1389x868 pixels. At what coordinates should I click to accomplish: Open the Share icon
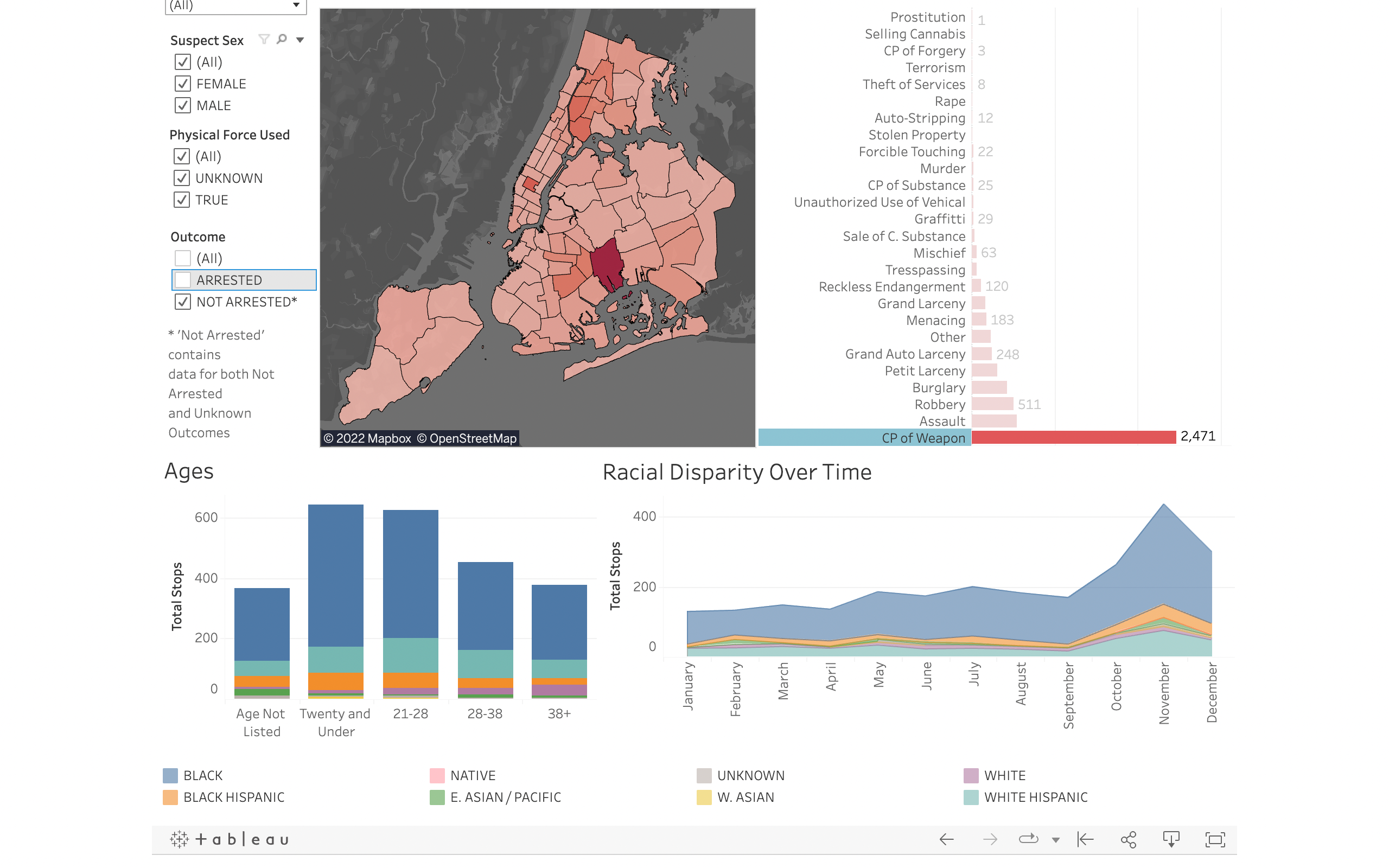tap(1128, 839)
